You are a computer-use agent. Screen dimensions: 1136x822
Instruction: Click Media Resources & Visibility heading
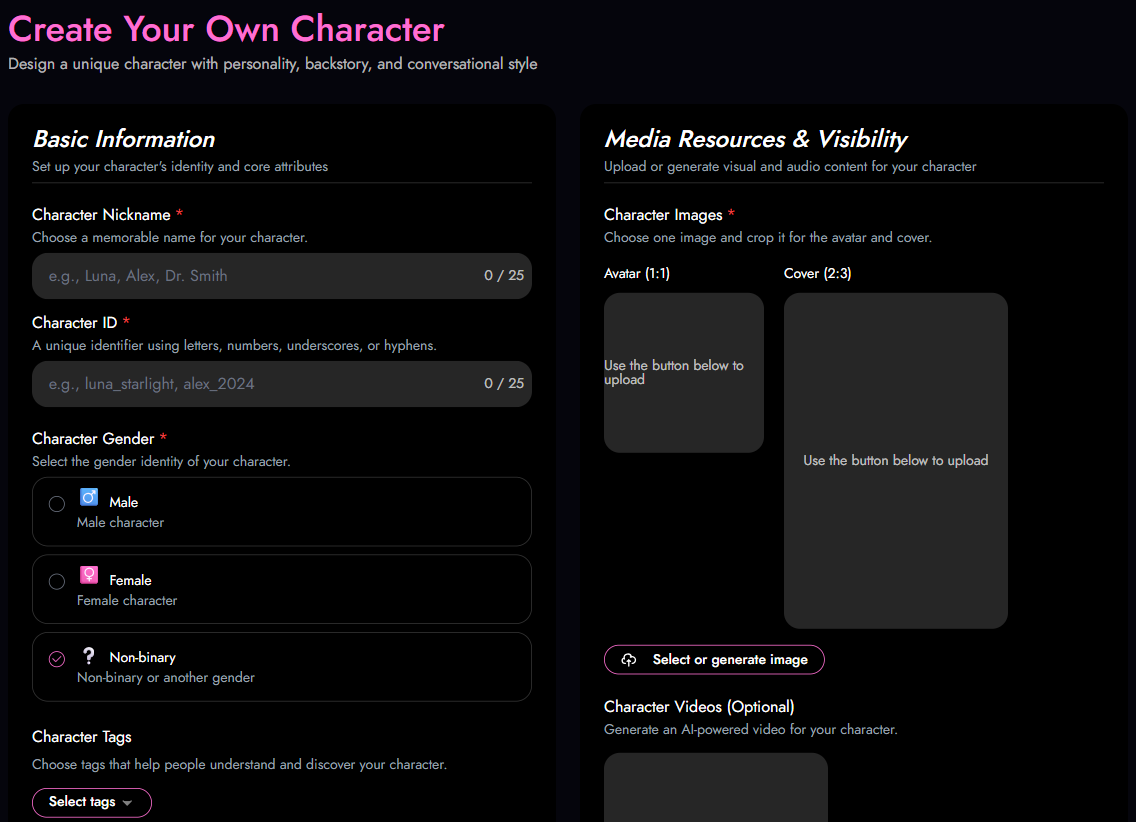(756, 139)
